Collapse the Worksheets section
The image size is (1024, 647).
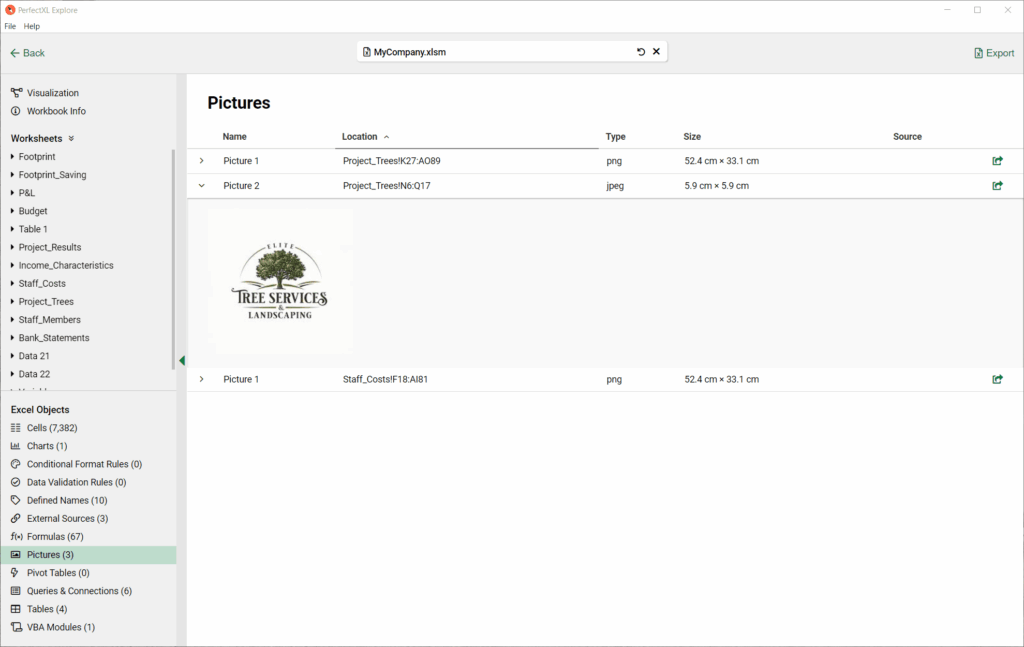(x=71, y=138)
